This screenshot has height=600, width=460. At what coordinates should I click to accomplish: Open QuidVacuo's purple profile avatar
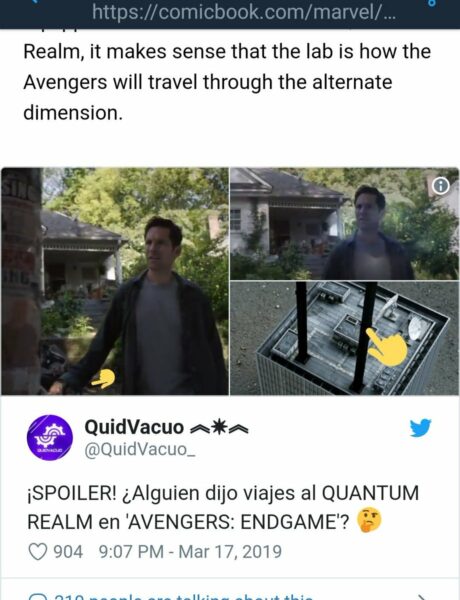[x=50, y=437]
